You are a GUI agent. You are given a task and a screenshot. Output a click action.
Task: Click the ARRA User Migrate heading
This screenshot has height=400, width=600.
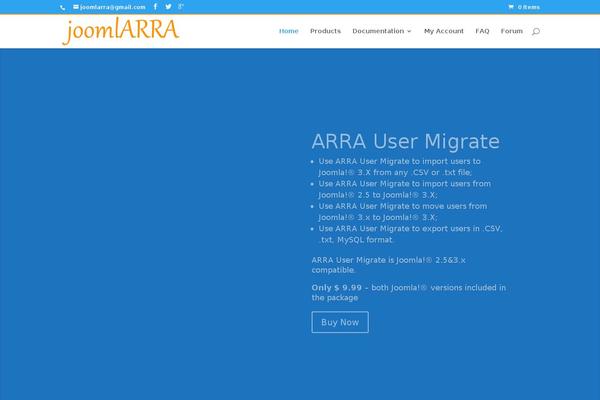tap(405, 142)
